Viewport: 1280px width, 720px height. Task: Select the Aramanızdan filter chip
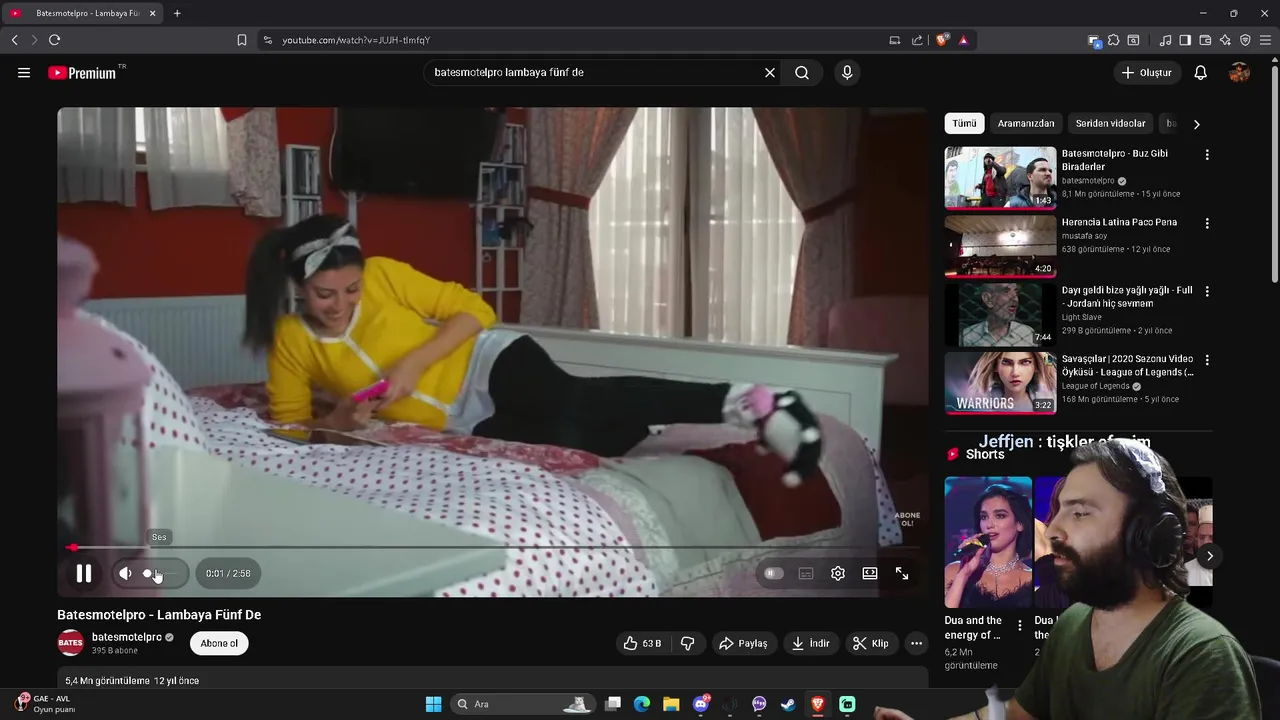click(x=1026, y=123)
